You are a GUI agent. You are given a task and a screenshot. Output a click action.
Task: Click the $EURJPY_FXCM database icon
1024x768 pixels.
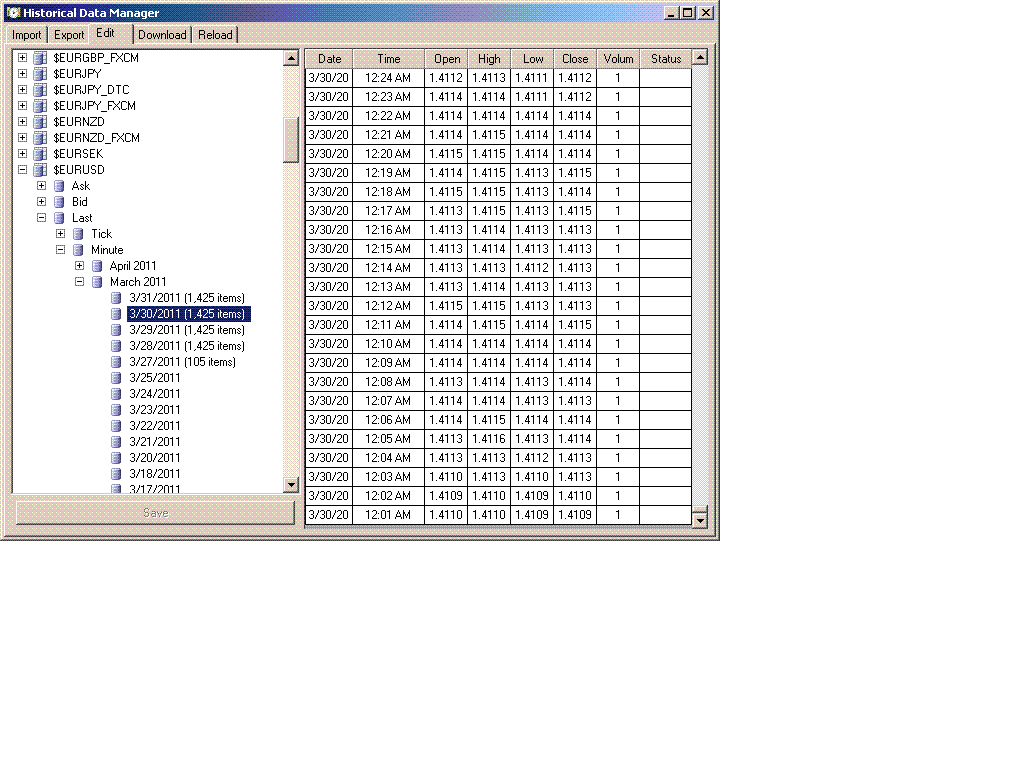[40, 106]
